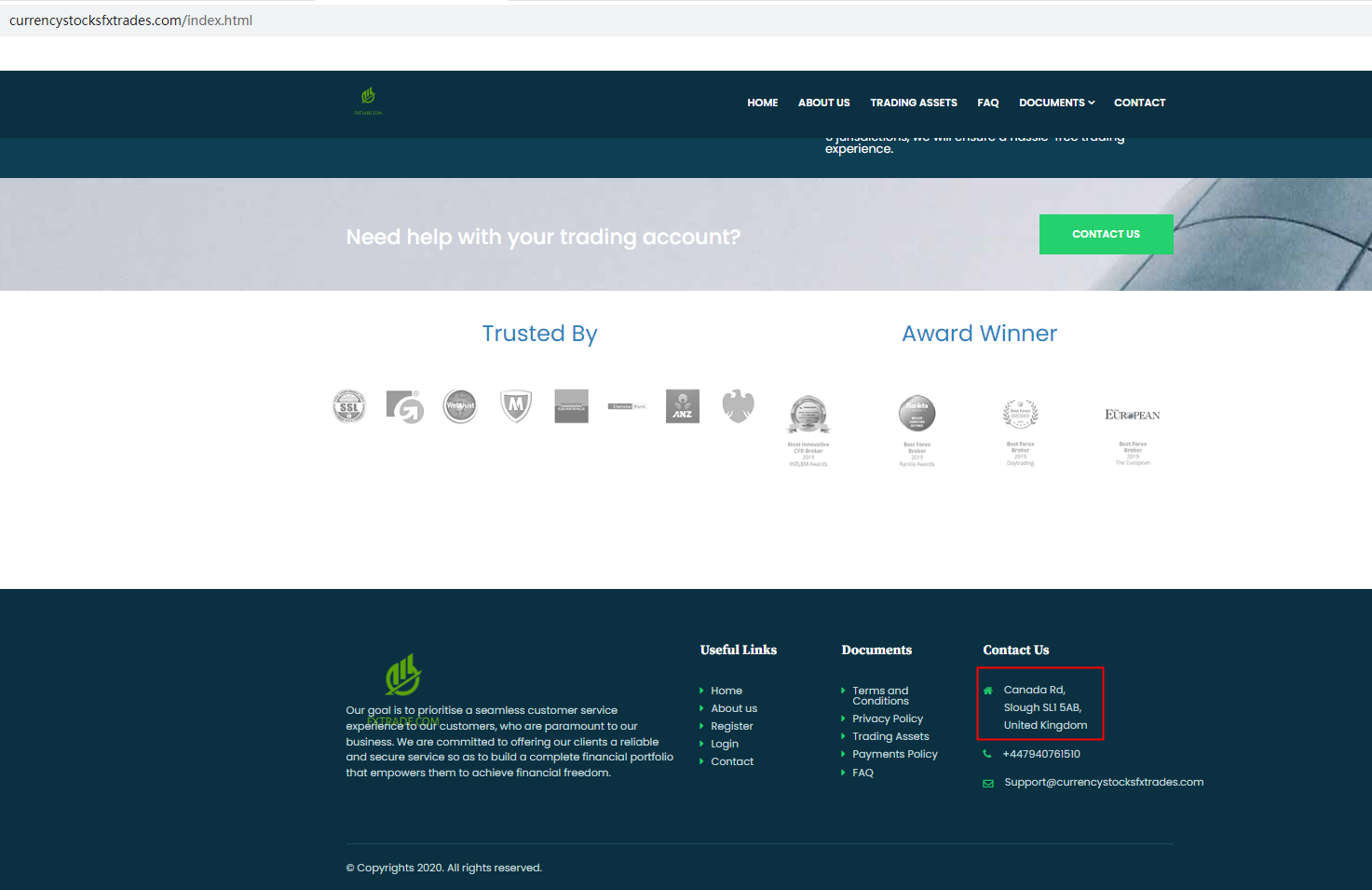The height and width of the screenshot is (890, 1372).
Task: Click the 'Our goal is to prioritise' footer paragraph
Action: (509, 742)
